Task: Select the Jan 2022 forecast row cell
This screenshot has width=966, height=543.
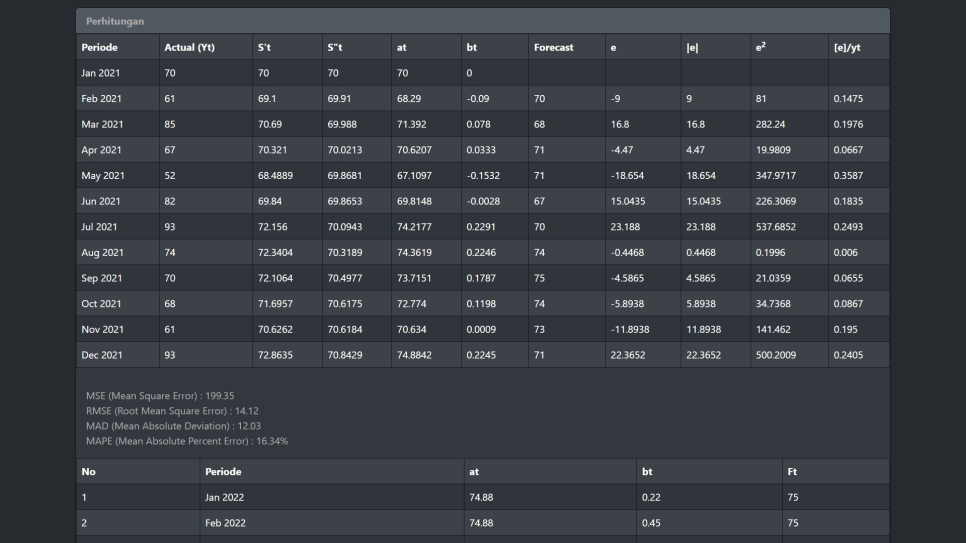Action: [x=224, y=497]
